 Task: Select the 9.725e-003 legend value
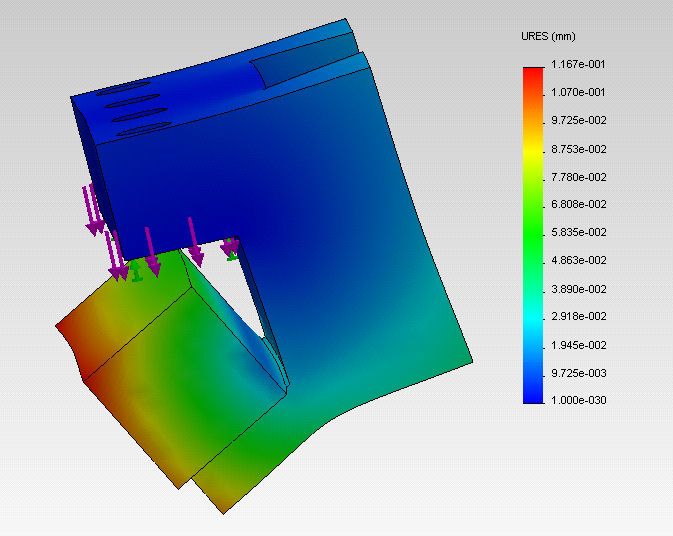[x=579, y=373]
